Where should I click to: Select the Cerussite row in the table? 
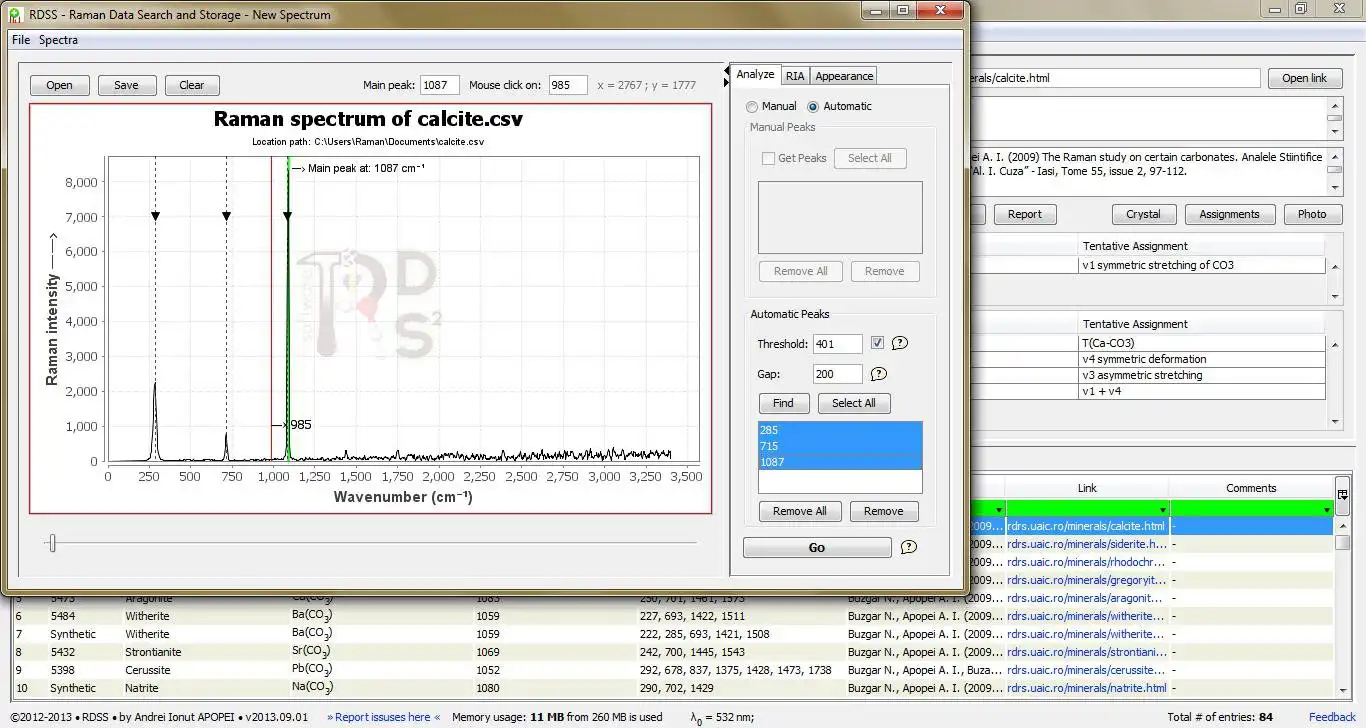(x=672, y=670)
